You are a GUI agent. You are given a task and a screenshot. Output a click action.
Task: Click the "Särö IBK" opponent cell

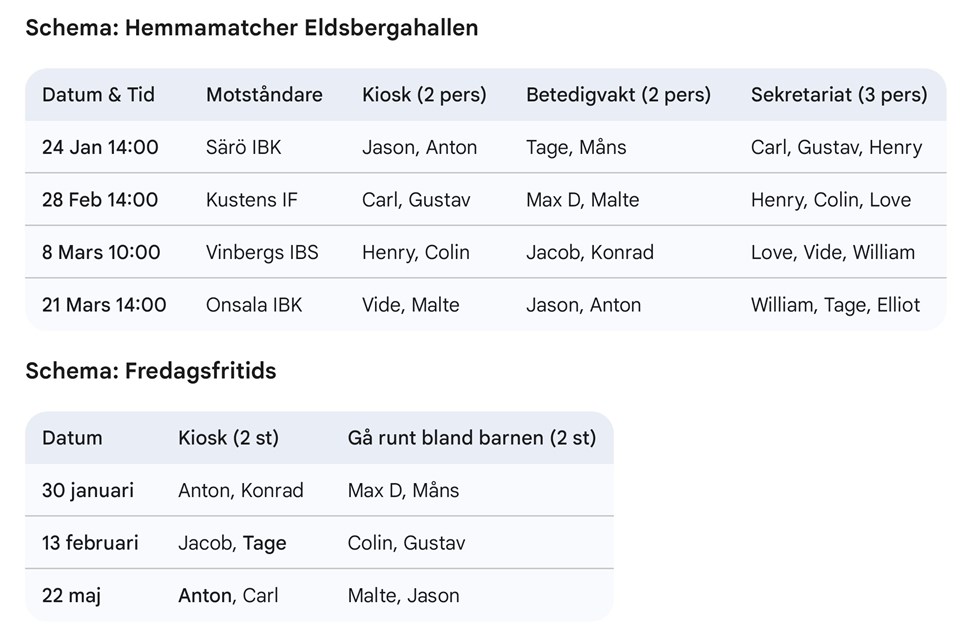pyautogui.click(x=244, y=147)
